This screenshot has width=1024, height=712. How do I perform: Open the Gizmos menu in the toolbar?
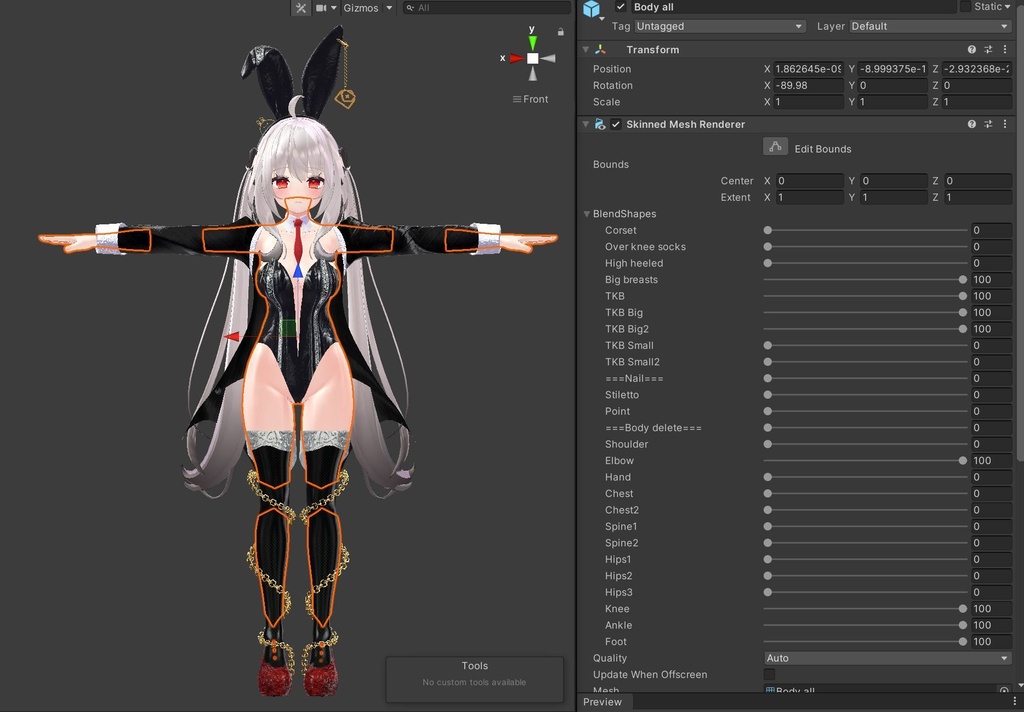(365, 7)
